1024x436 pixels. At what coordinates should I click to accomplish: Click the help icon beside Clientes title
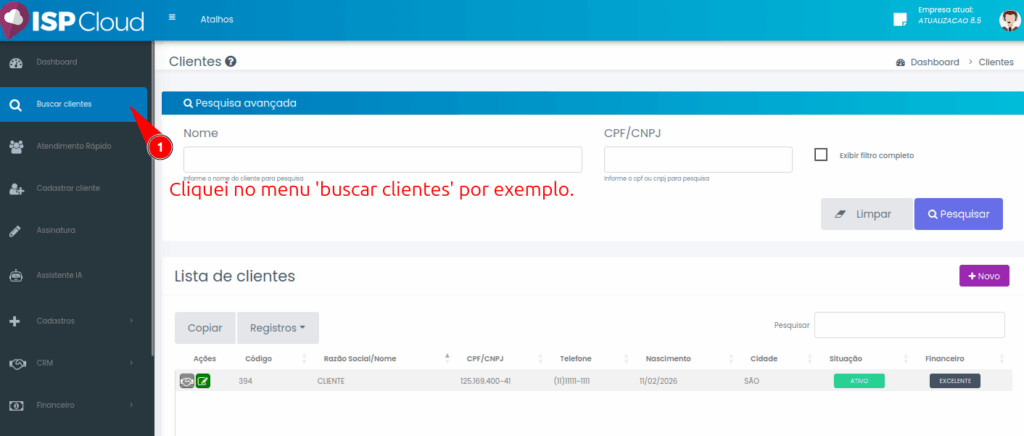coord(231,62)
